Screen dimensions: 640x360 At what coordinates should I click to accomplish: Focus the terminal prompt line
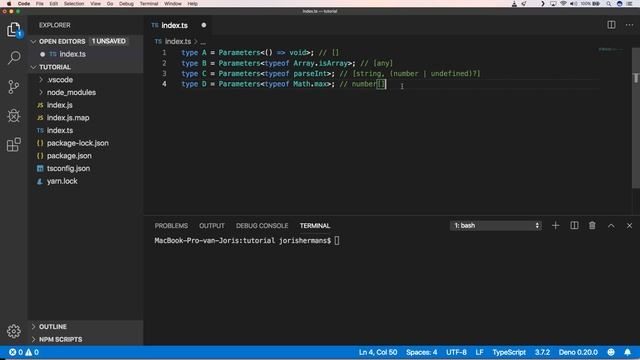(x=247, y=241)
